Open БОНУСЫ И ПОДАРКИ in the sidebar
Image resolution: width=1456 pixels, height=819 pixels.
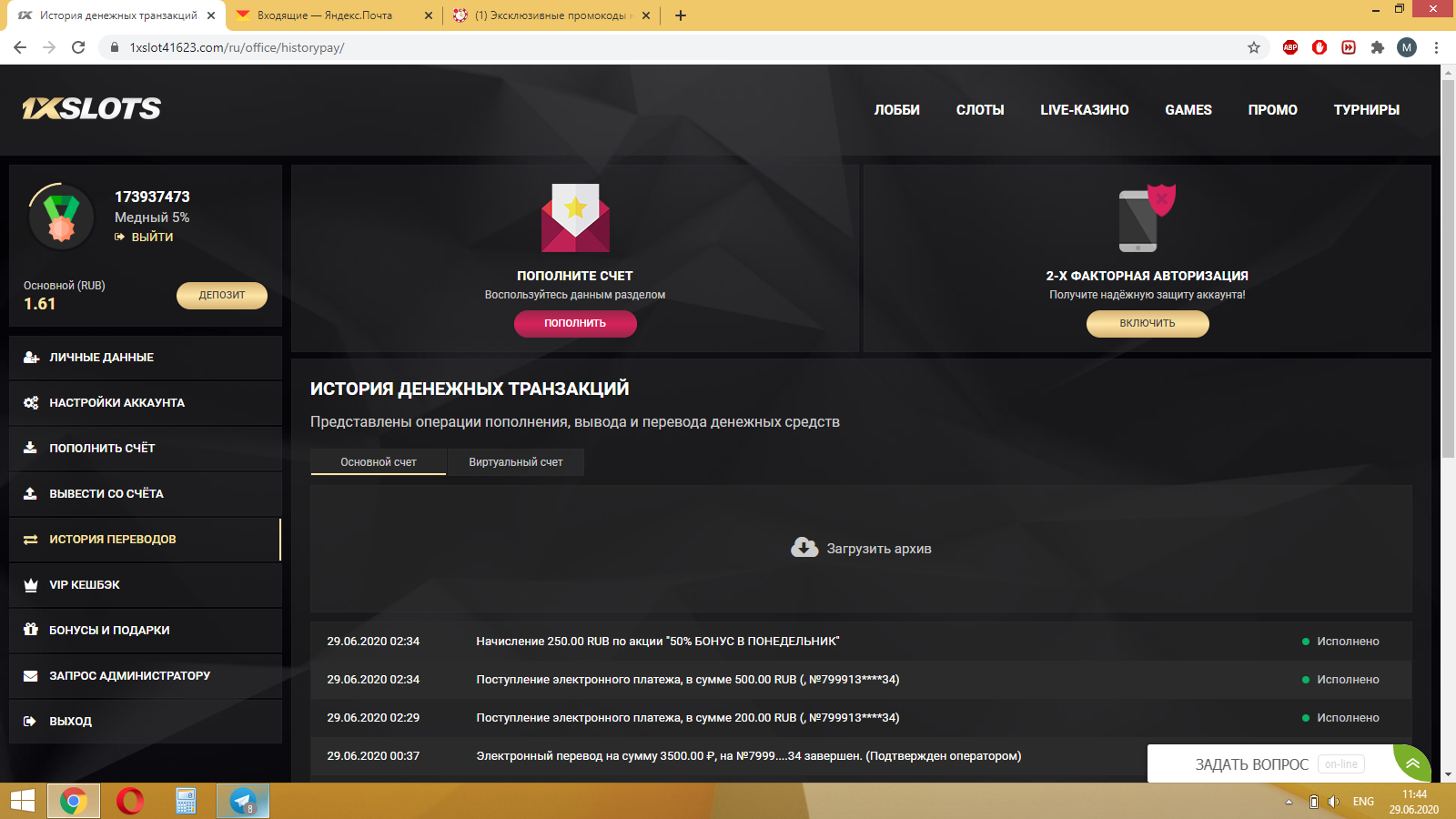[146, 631]
